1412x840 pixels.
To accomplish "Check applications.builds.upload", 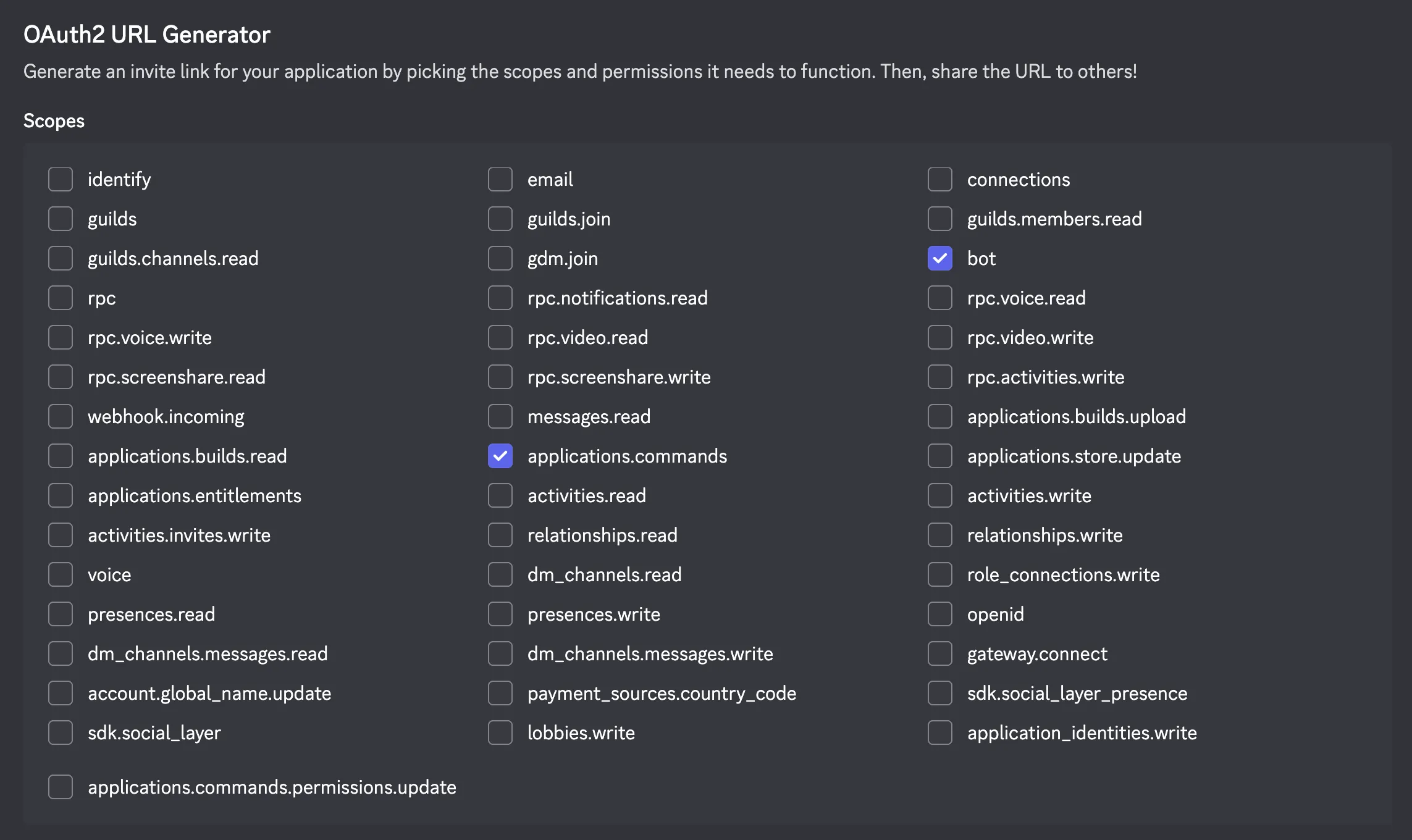I will coord(940,416).
